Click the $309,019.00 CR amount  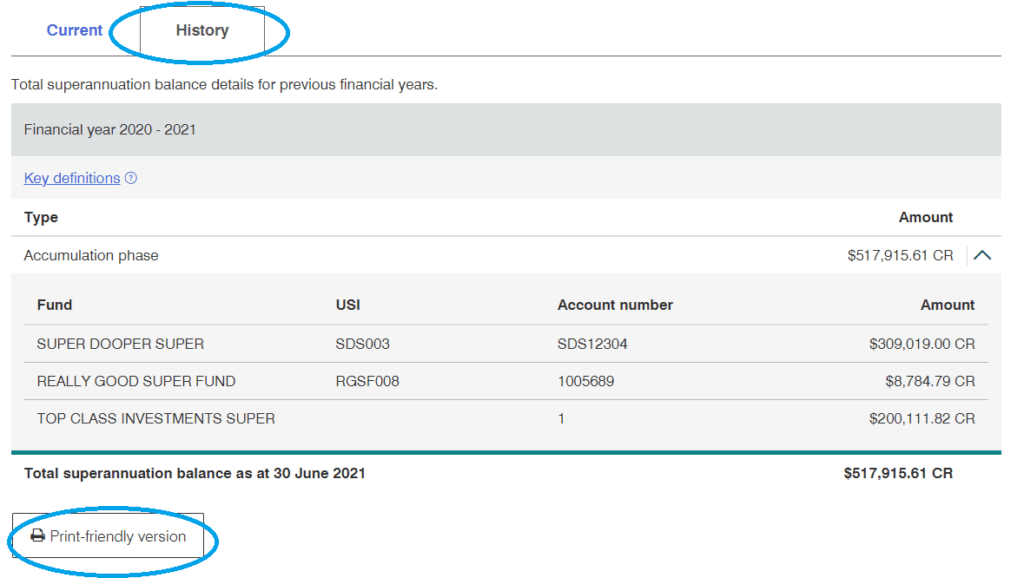(921, 344)
